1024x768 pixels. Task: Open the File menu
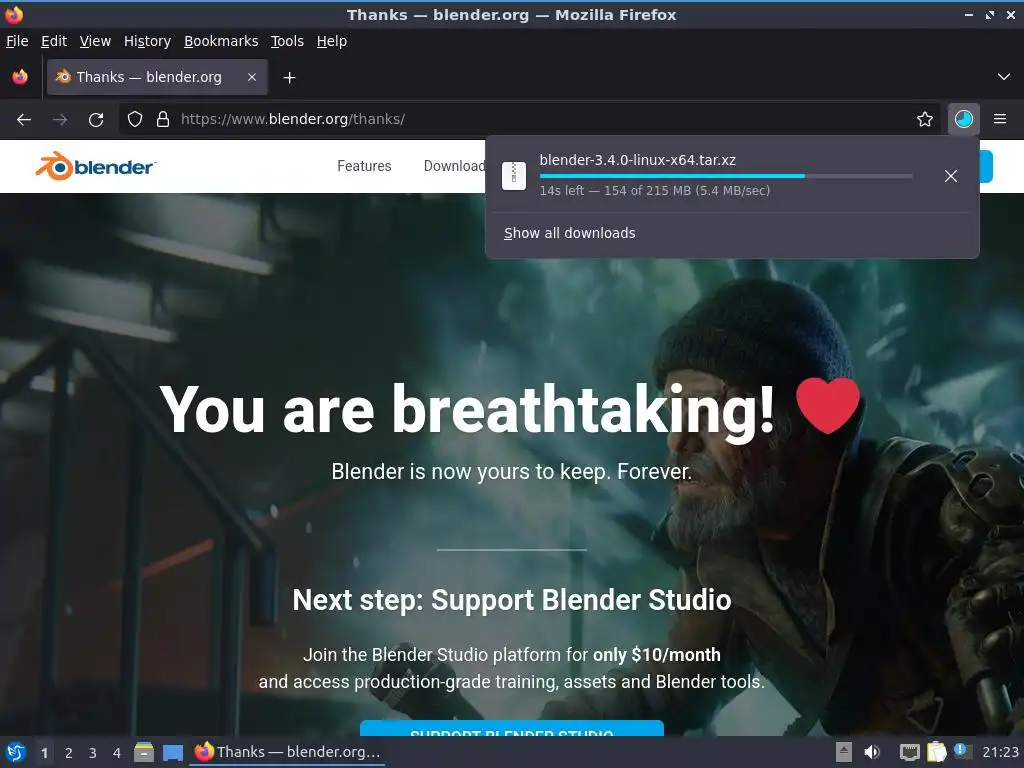point(17,41)
